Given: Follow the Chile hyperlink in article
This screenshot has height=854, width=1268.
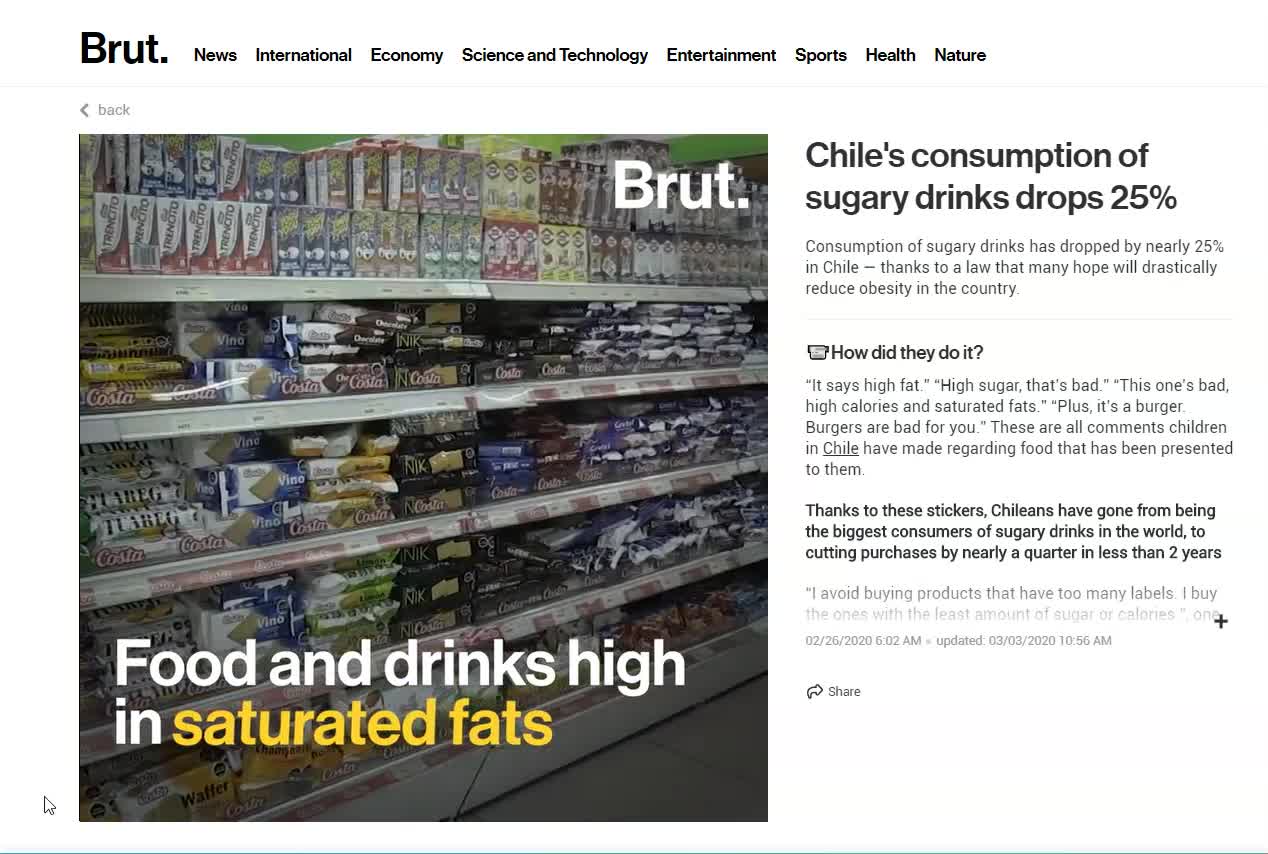Looking at the screenshot, I should tap(841, 448).
